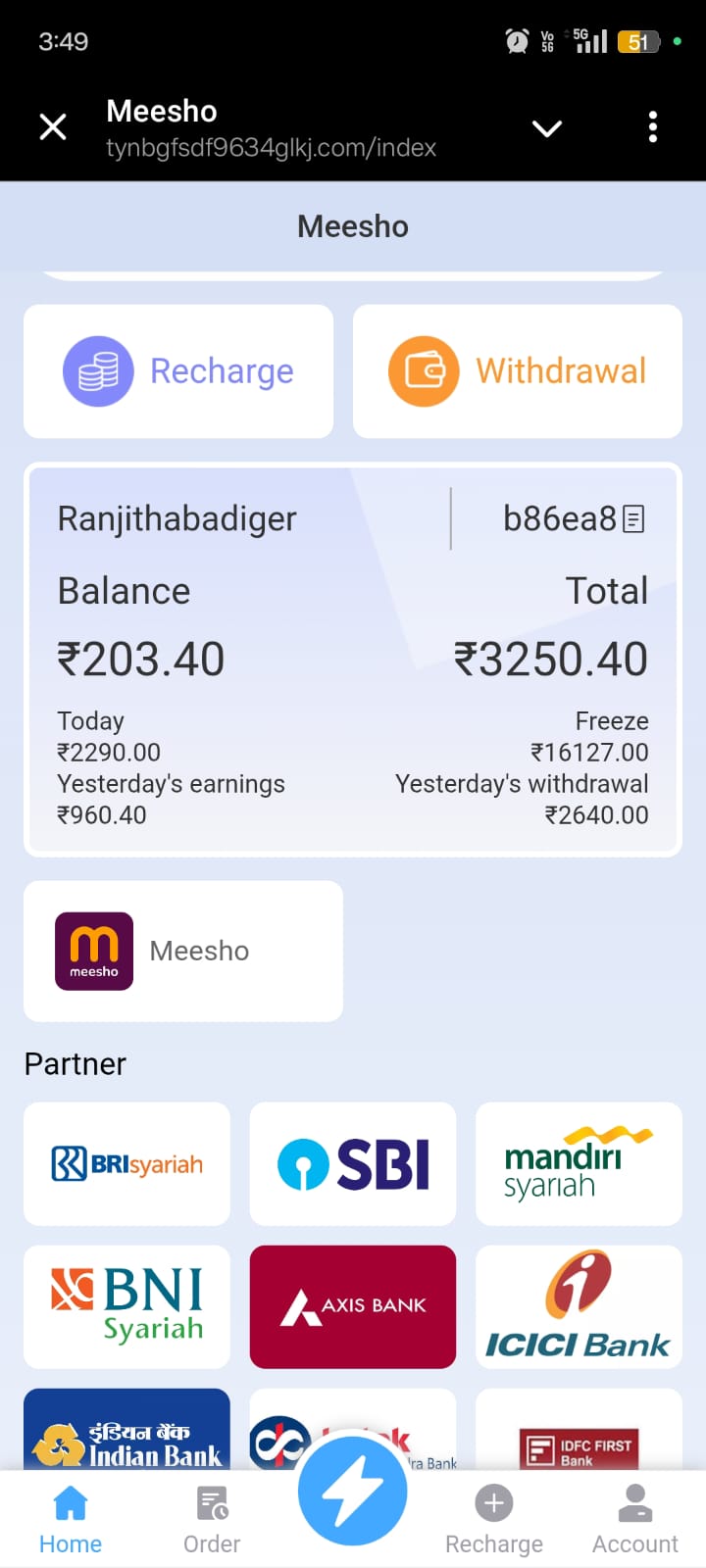Copy invite code b86ea8 icon
The height and width of the screenshot is (1568, 706).
click(634, 518)
